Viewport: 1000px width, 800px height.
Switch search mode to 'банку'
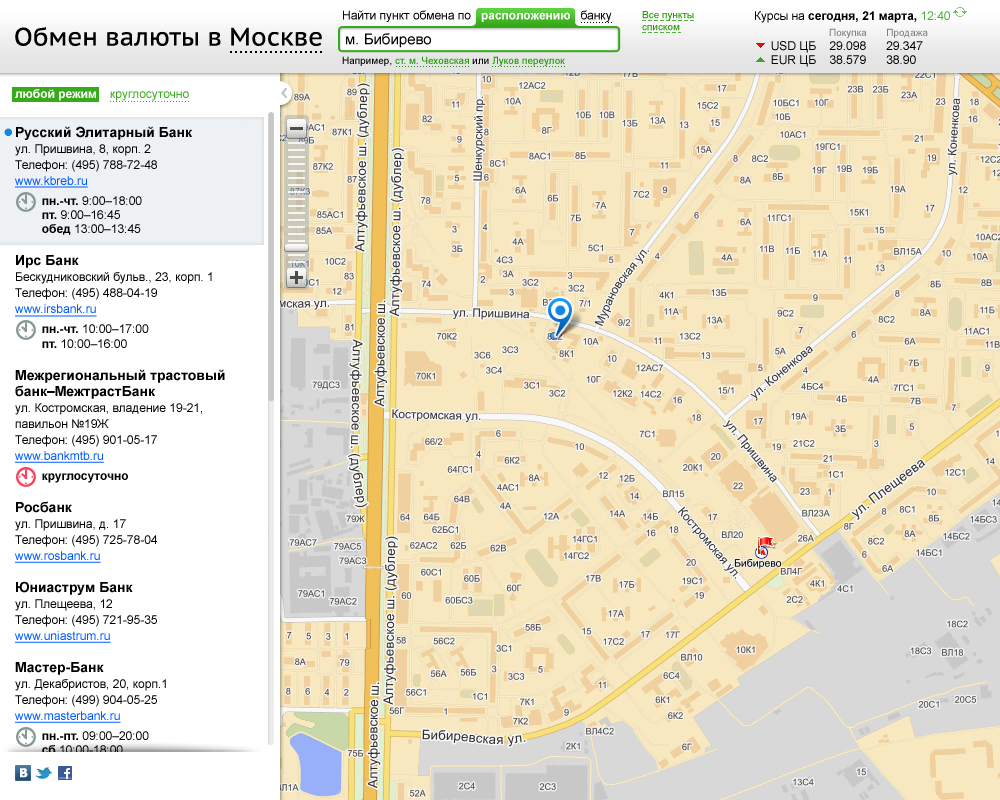point(595,16)
